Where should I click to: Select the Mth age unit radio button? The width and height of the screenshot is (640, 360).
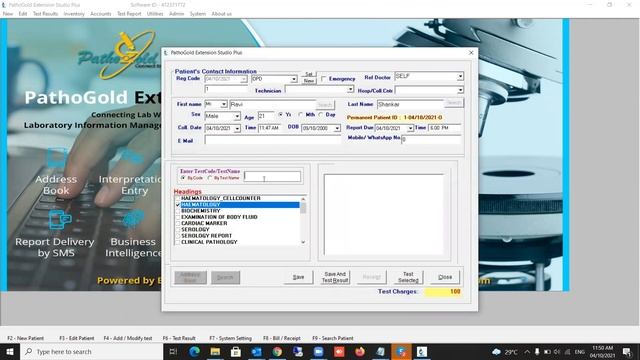(300, 115)
